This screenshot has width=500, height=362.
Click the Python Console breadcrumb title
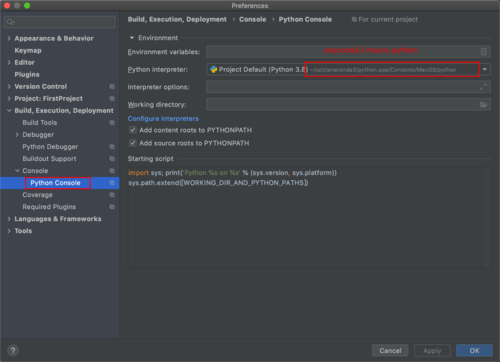coord(305,19)
